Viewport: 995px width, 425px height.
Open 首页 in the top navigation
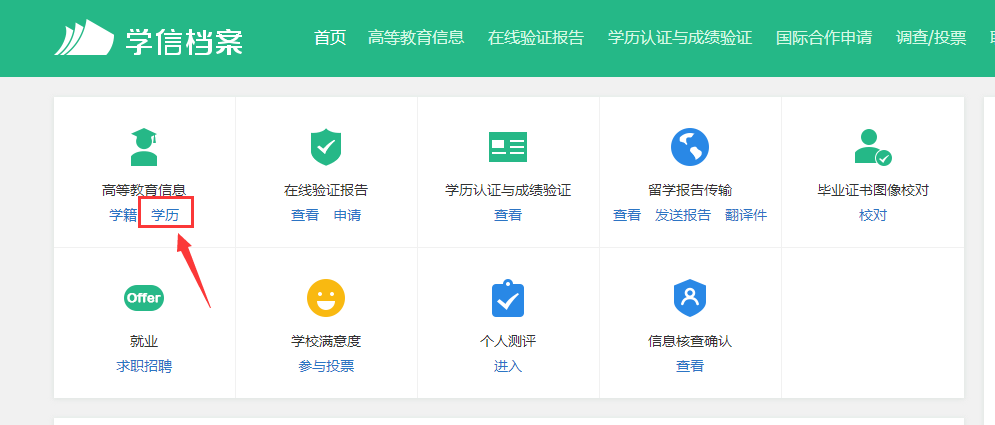tap(330, 38)
